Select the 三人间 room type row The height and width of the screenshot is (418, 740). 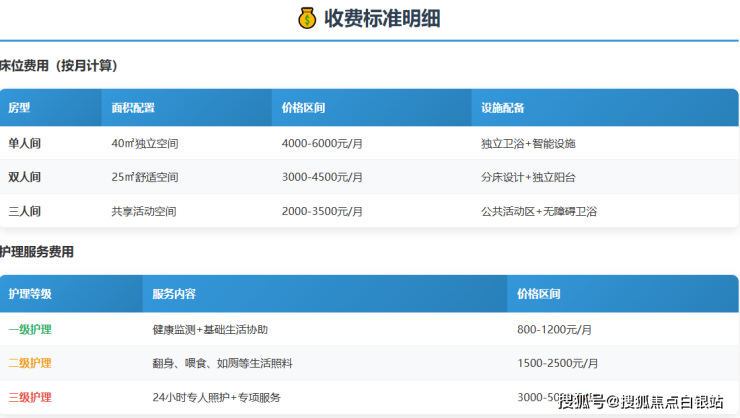click(25, 211)
